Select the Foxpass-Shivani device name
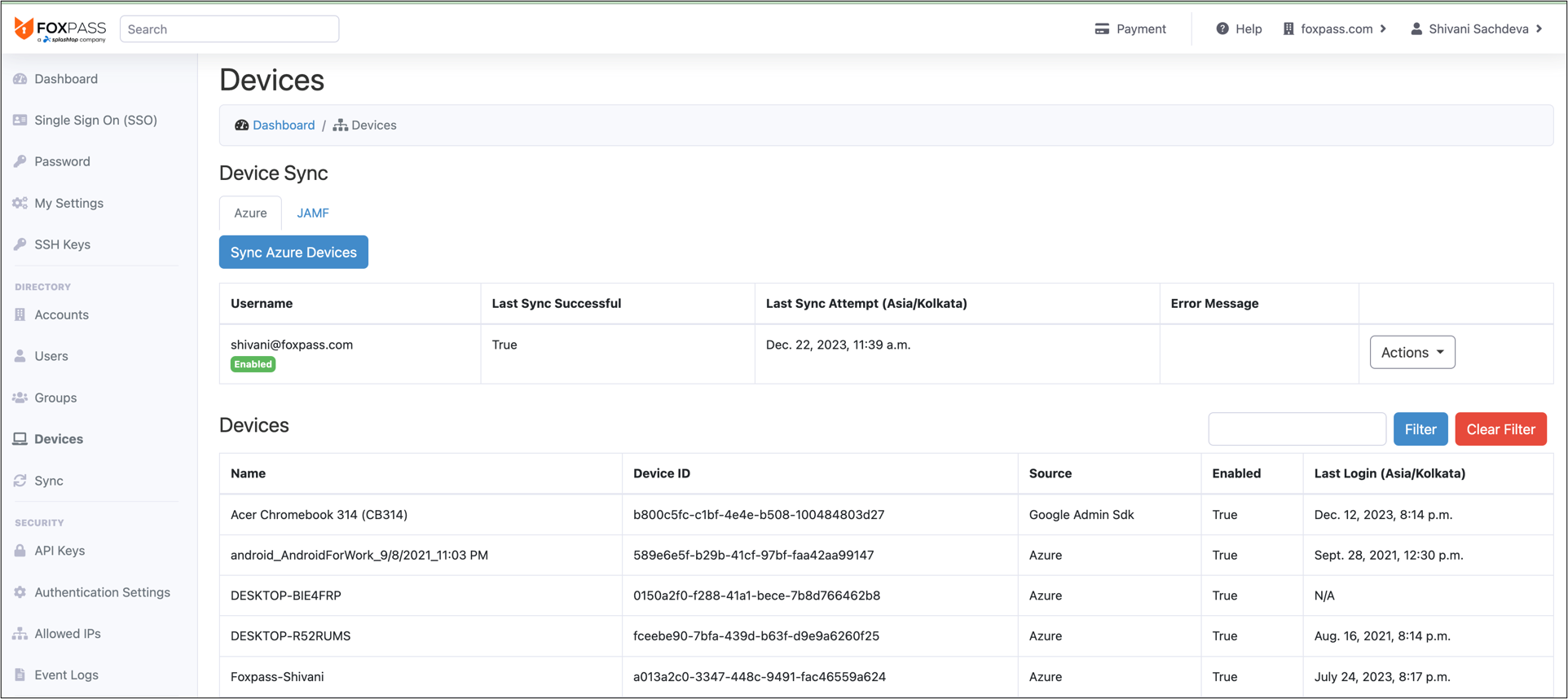1568x699 pixels. 277,677
